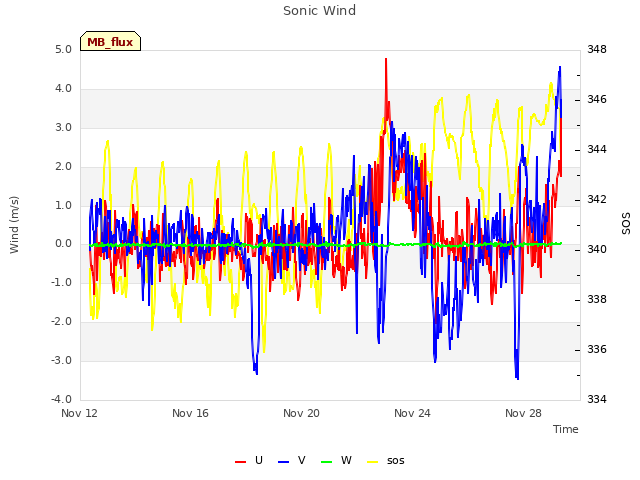
Task: Click the red U peak near 5.0
Action: pyautogui.click(x=386, y=60)
